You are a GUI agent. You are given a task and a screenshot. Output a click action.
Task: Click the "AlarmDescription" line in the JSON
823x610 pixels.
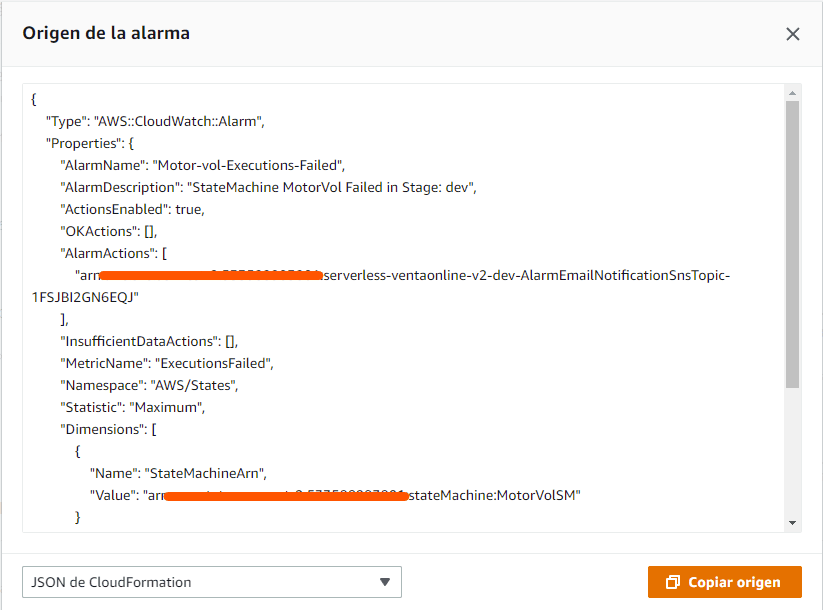(x=268, y=187)
